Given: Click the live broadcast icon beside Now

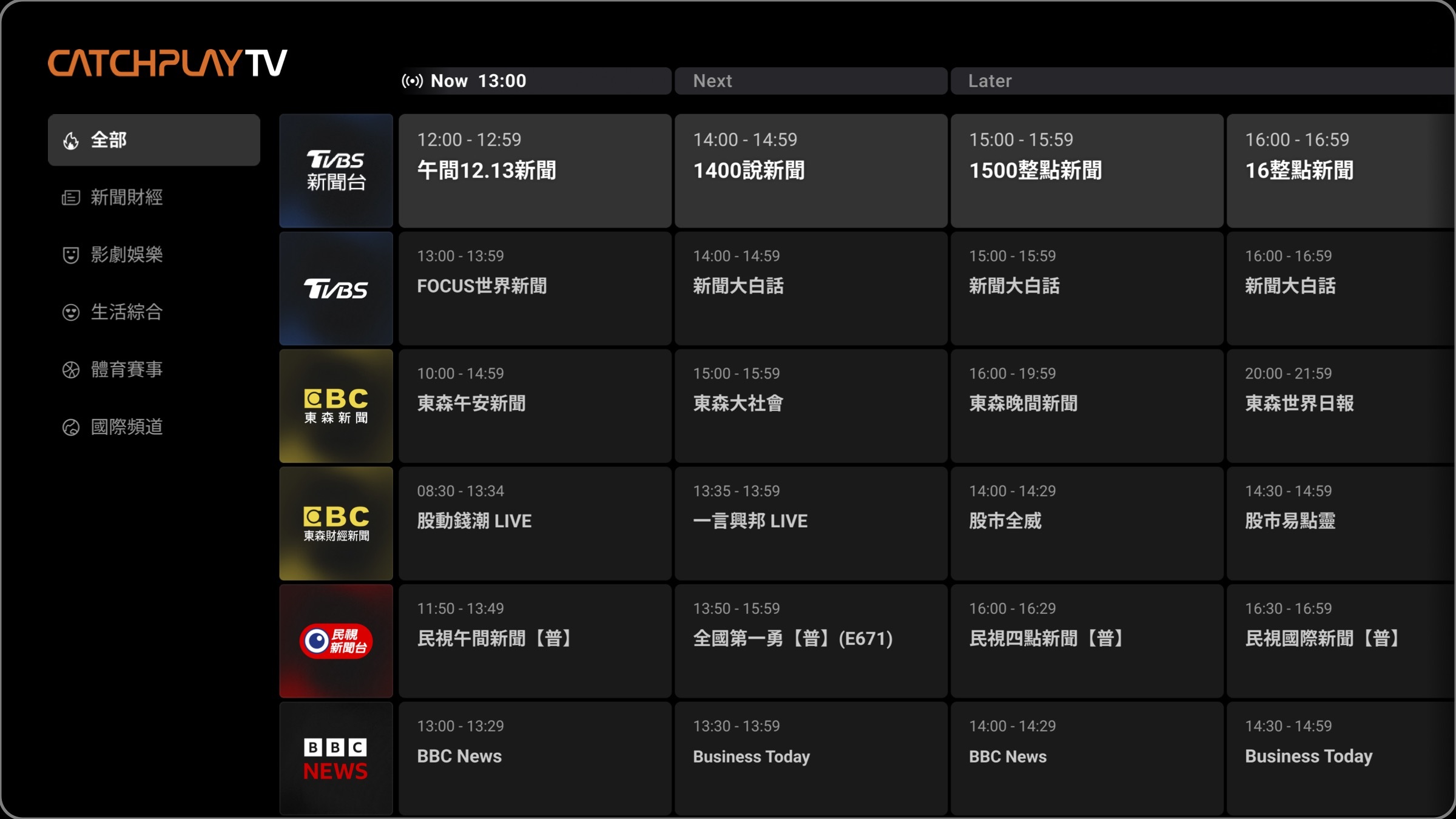Looking at the screenshot, I should [x=412, y=81].
